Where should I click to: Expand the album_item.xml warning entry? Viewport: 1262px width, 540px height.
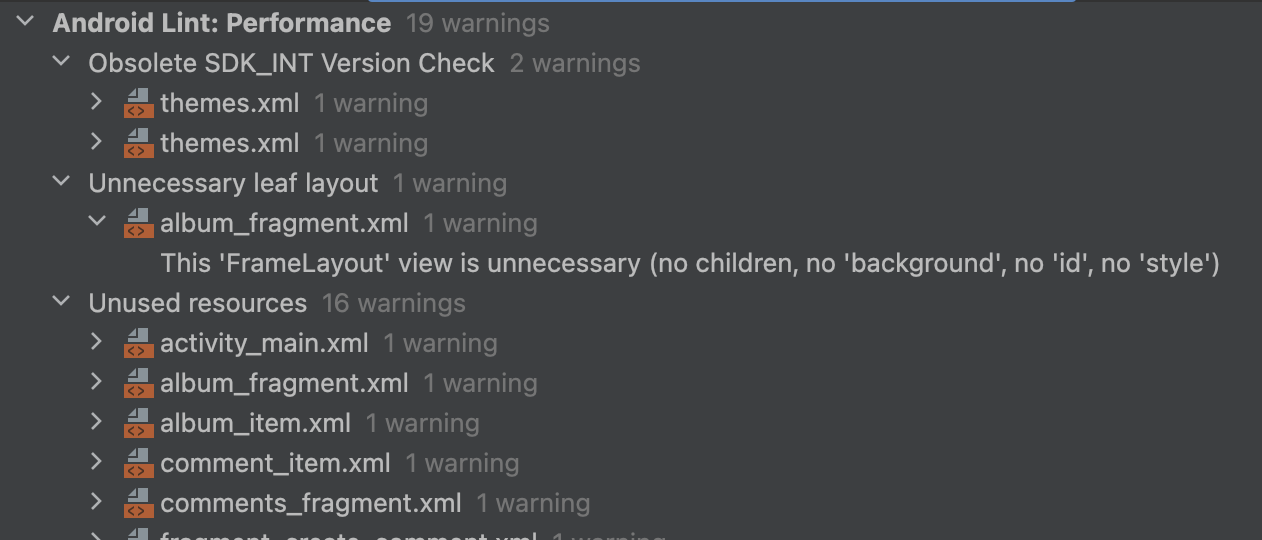96,422
